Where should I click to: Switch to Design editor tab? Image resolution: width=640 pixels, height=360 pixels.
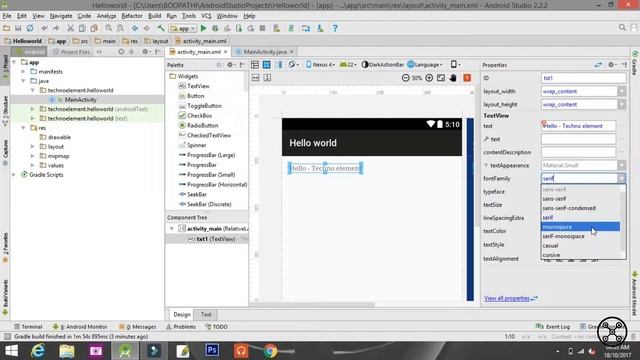182,314
